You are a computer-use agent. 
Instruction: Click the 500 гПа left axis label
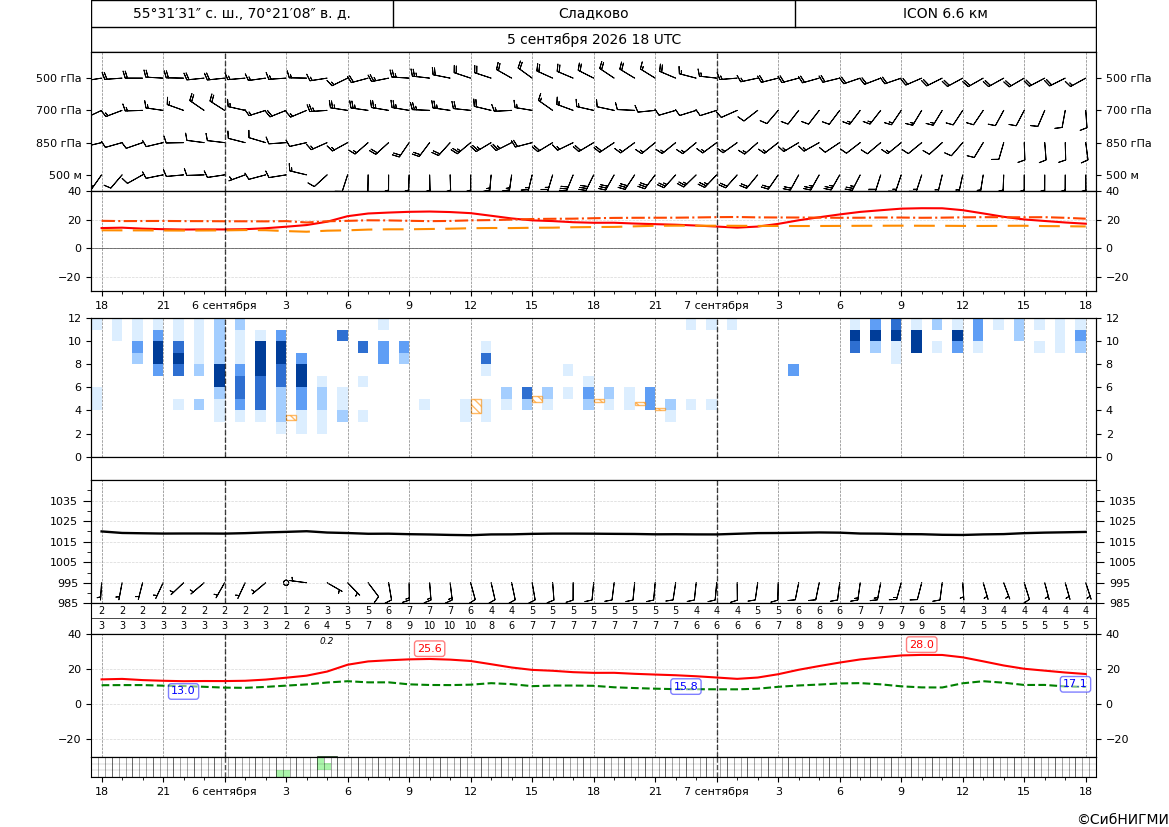(59, 78)
